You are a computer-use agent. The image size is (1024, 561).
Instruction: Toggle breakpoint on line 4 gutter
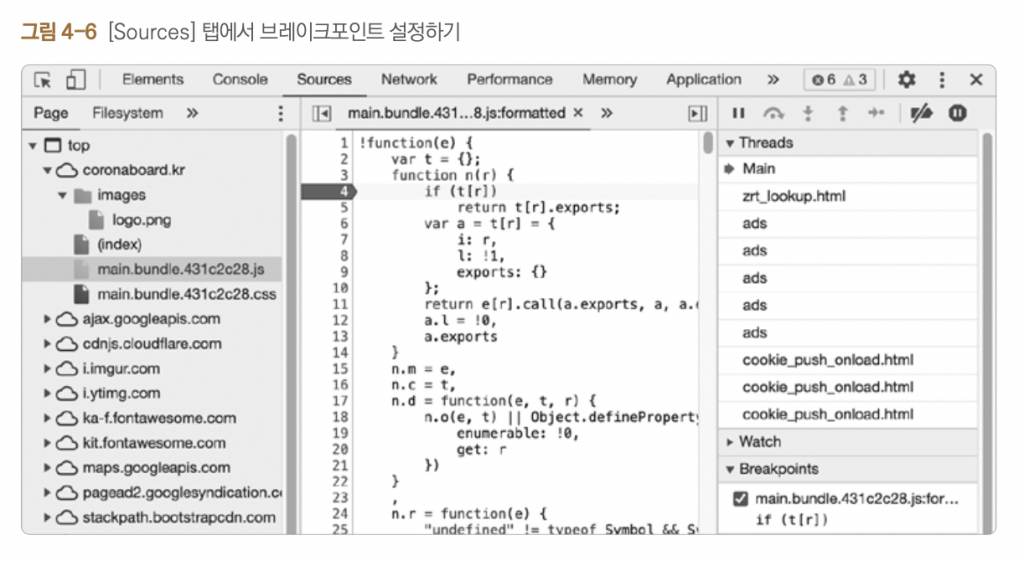click(328, 191)
